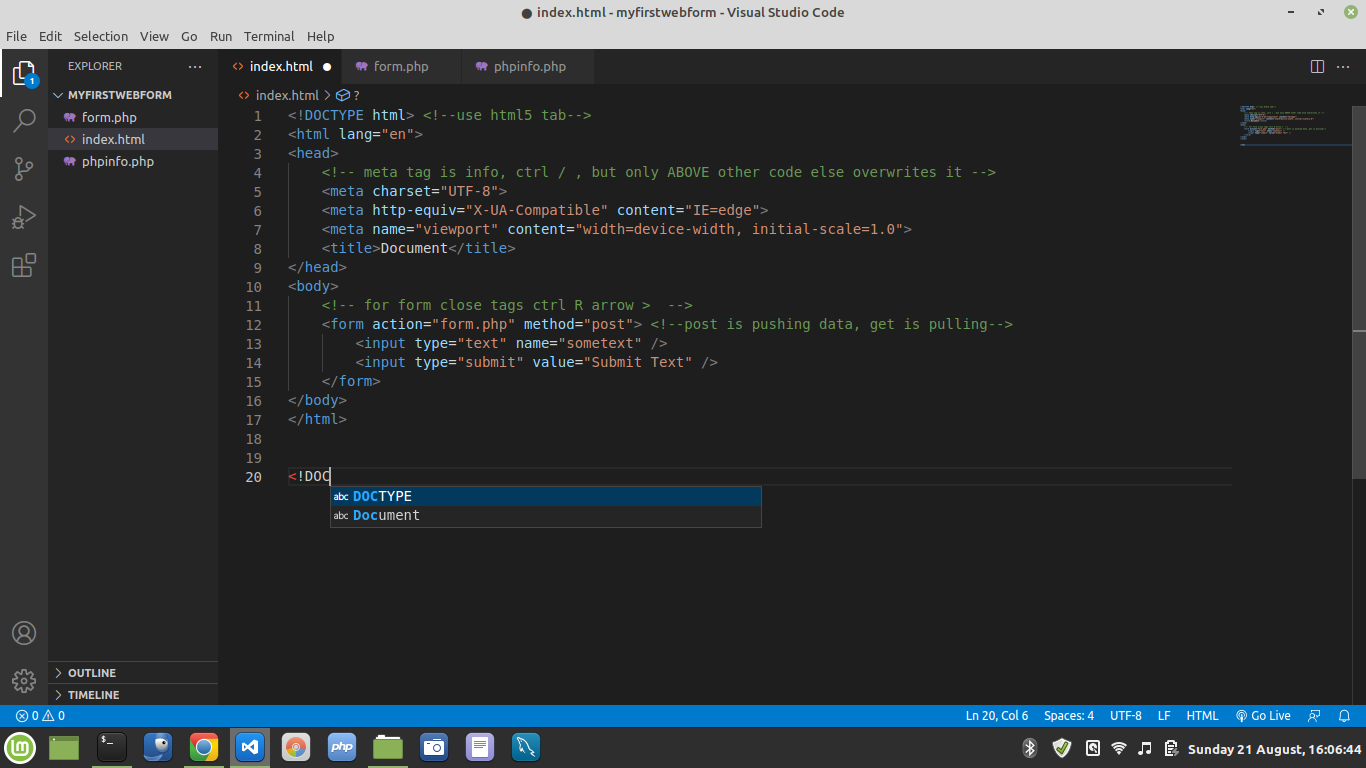This screenshot has width=1366, height=768.
Task: Click the Split Editor Right icon
Action: tap(1317, 67)
